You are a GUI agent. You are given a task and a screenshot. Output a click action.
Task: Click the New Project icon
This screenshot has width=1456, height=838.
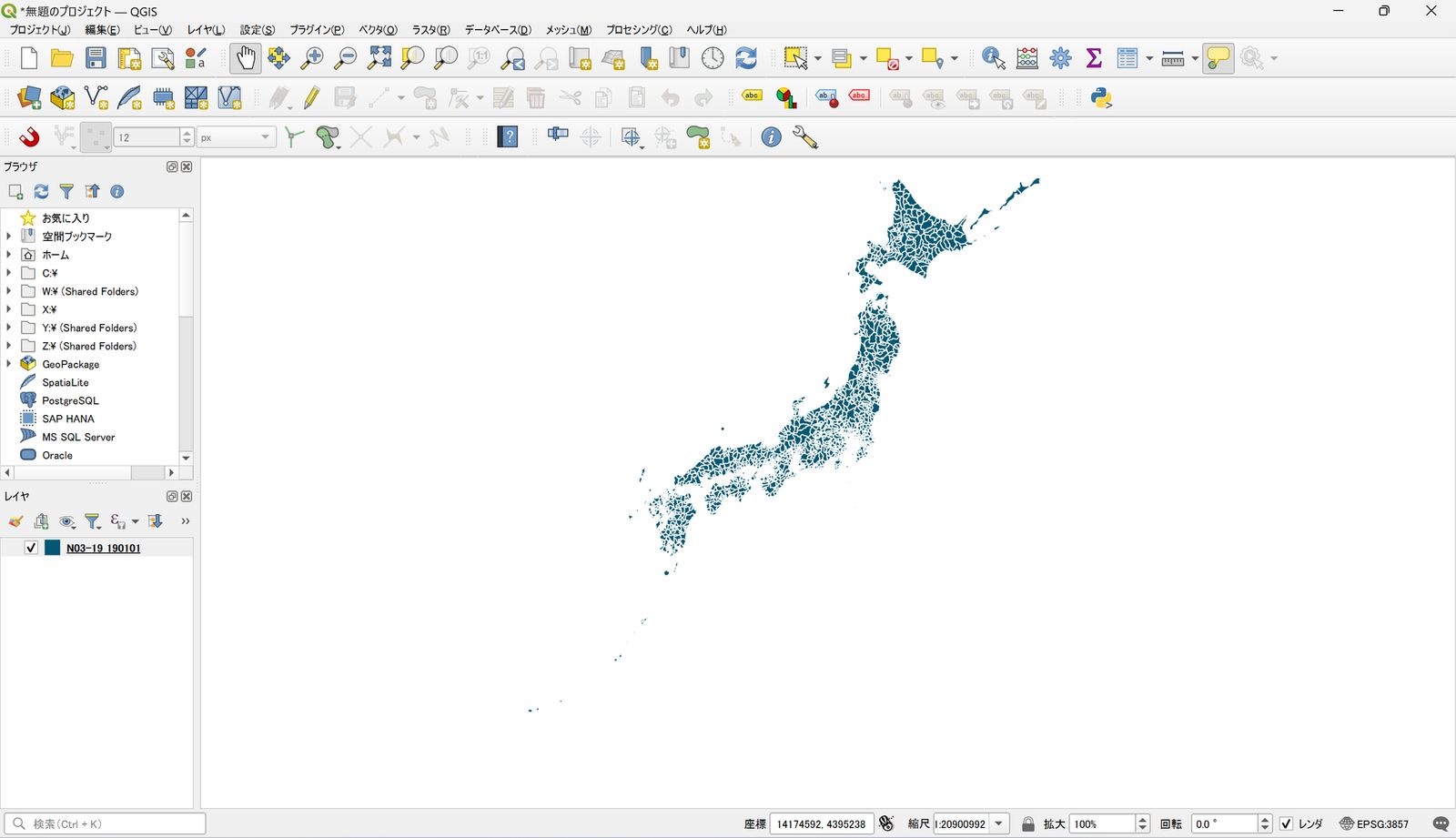click(x=28, y=58)
